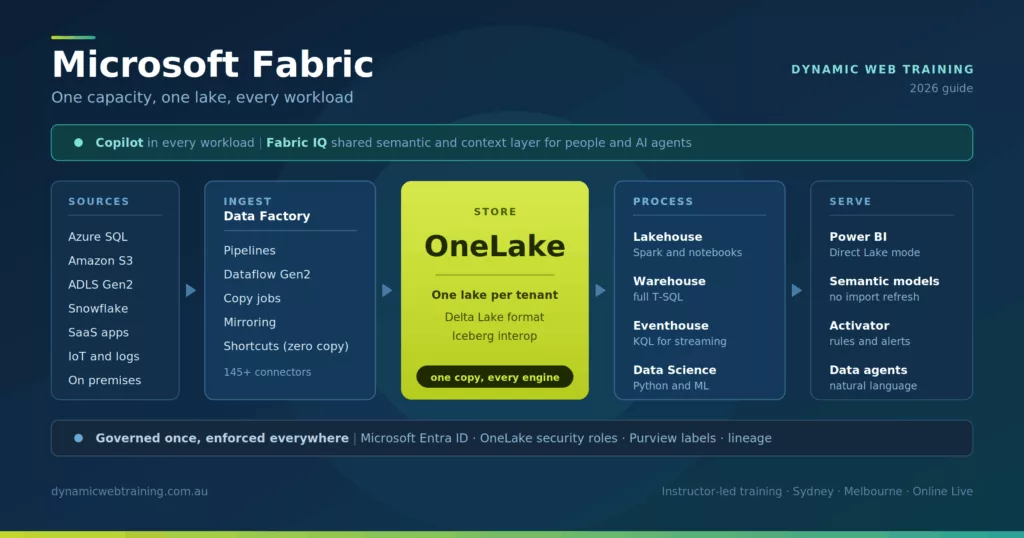The width and height of the screenshot is (1024, 538).
Task: Select "SaaS apps" in Sources
Action: point(99,332)
